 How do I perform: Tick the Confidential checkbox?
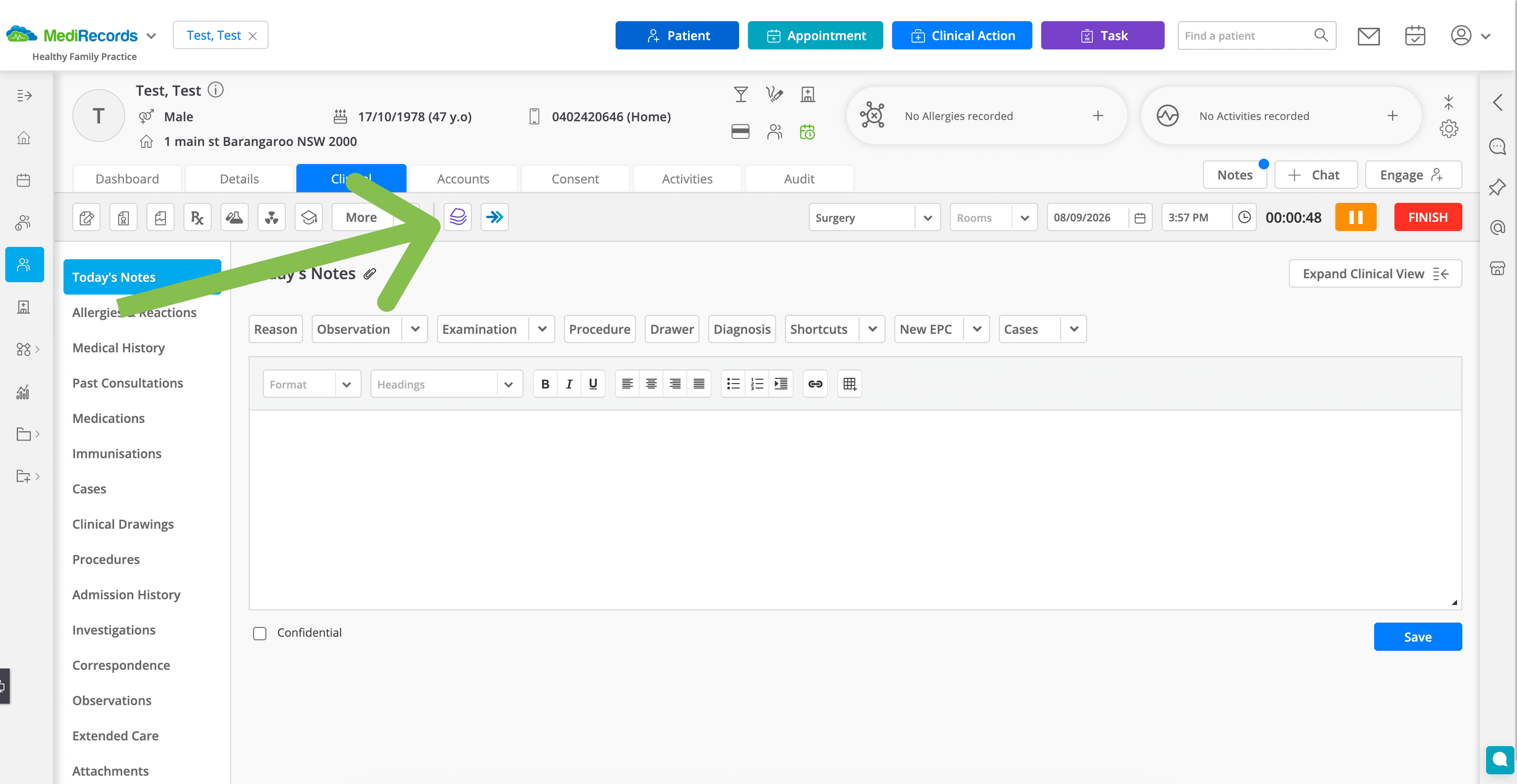coord(260,633)
